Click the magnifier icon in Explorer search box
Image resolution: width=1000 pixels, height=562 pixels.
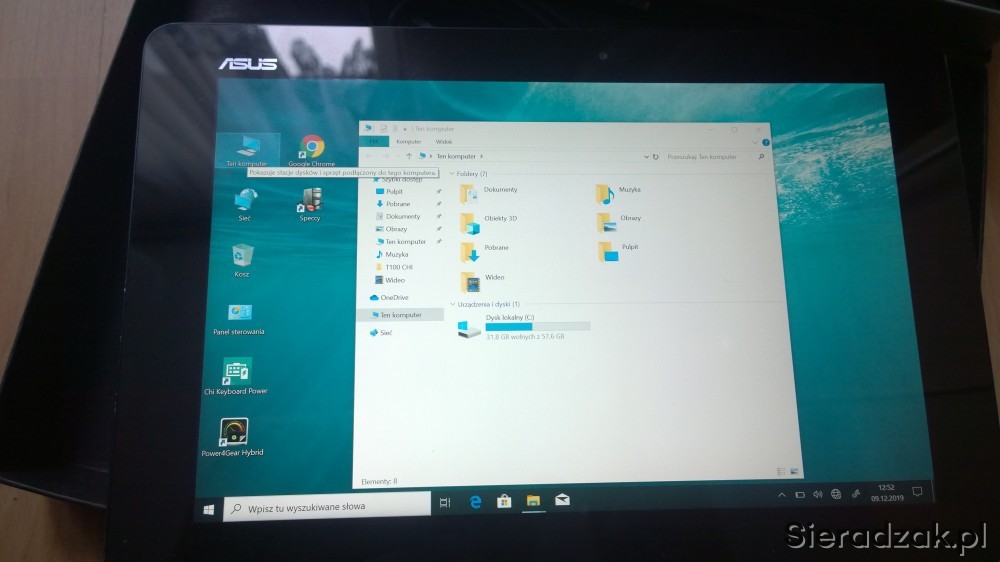pos(761,157)
